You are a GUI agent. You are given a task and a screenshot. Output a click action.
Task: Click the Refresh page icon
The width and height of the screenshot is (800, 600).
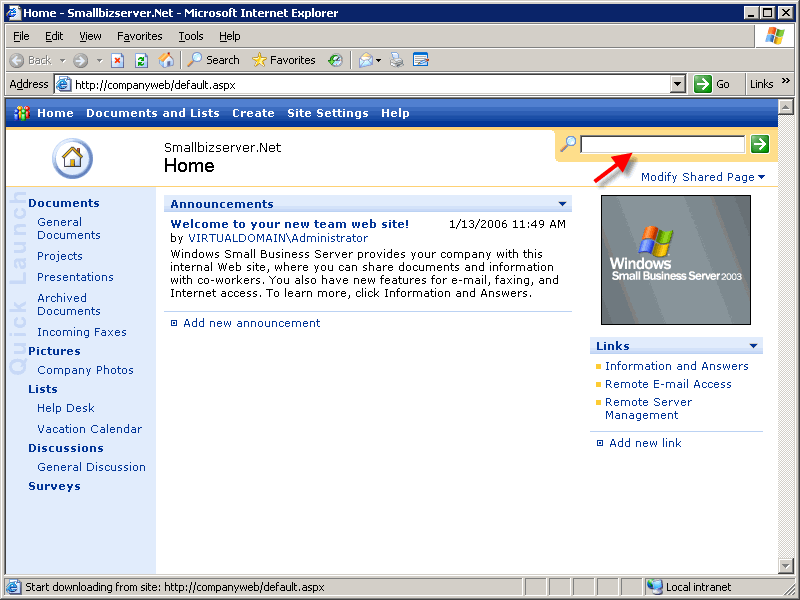click(141, 60)
